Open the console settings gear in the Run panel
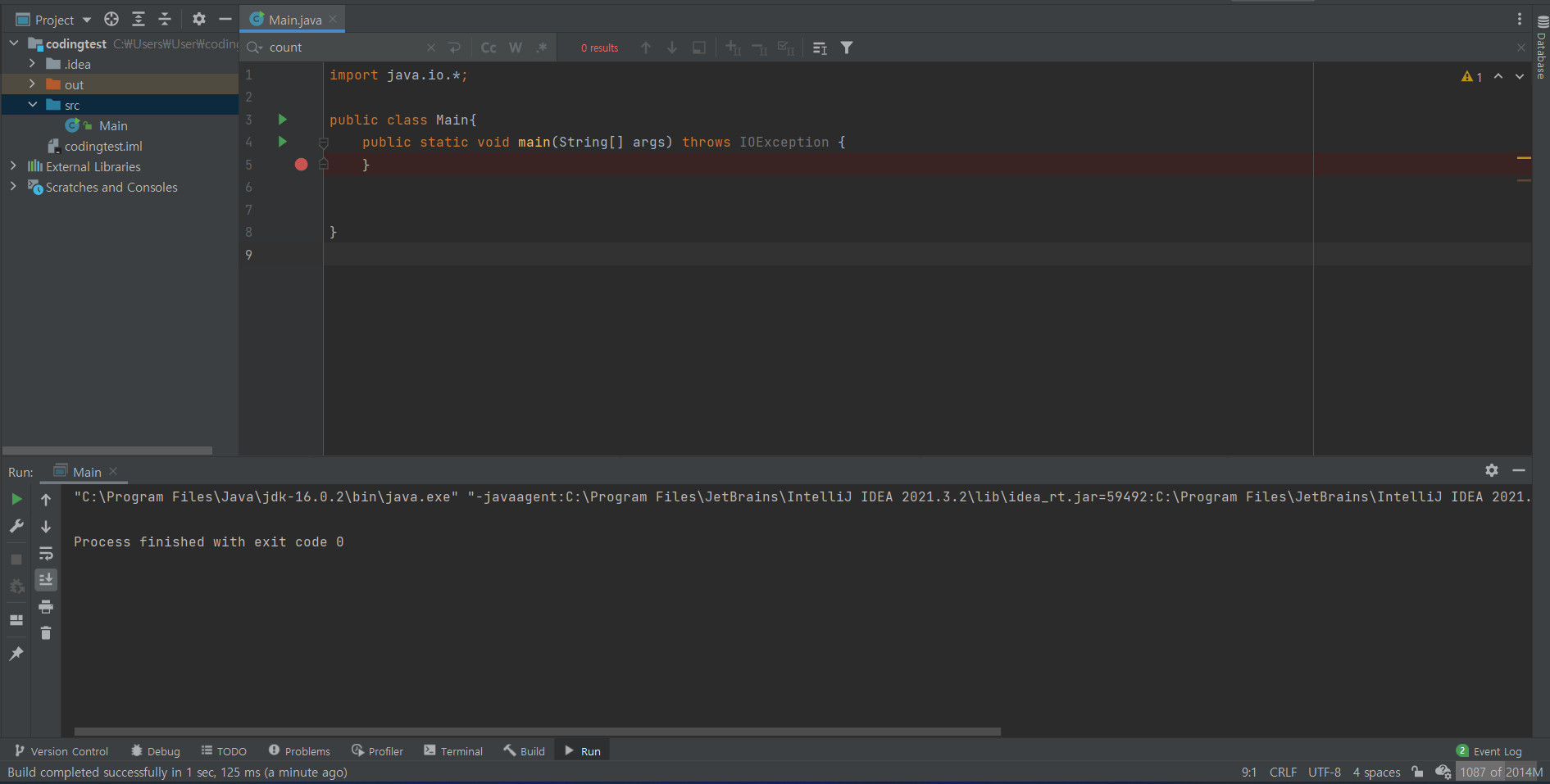The width and height of the screenshot is (1550, 784). tap(1491, 470)
